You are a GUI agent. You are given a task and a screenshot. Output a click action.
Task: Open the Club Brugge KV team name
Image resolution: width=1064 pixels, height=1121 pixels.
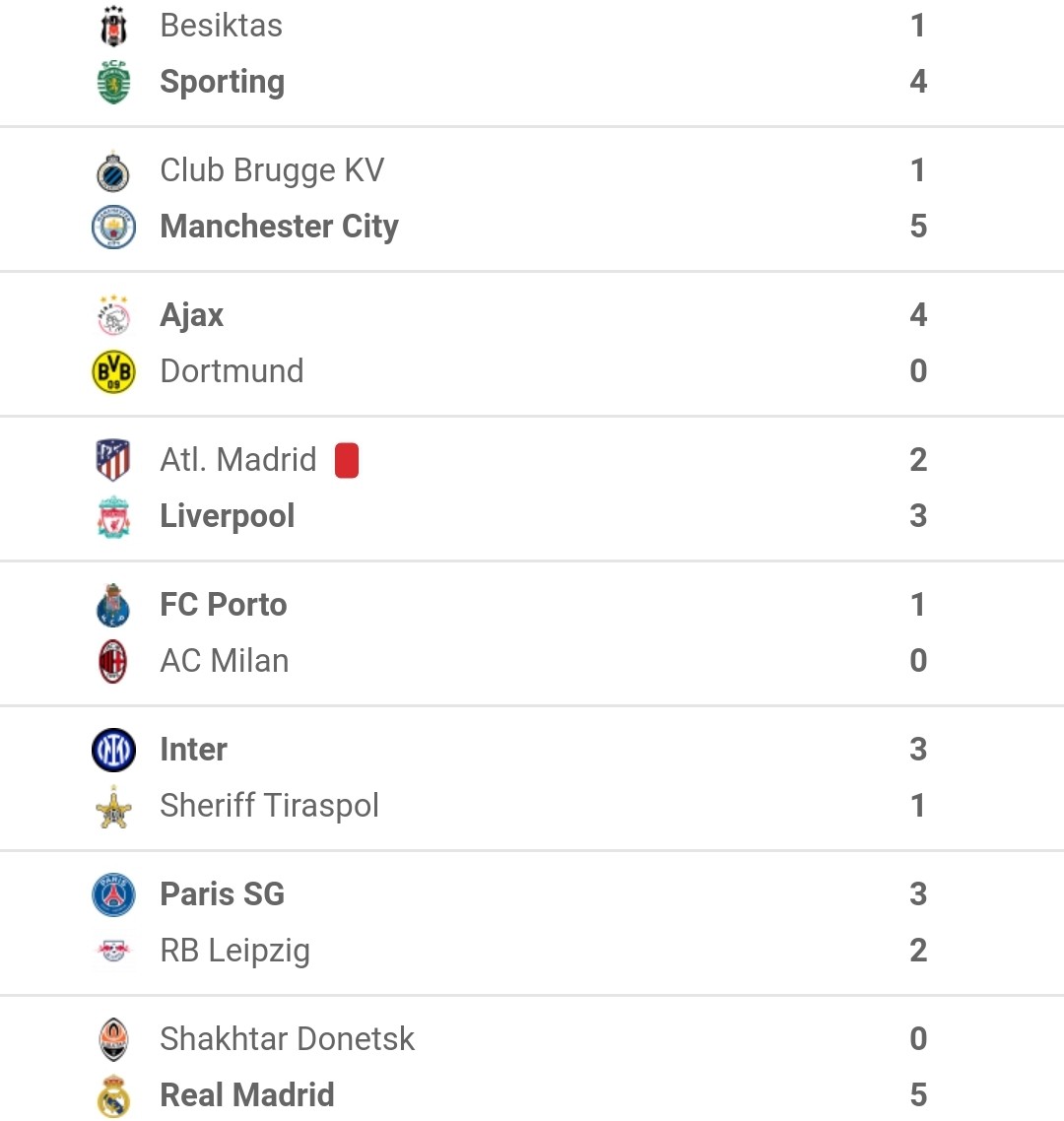pyautogui.click(x=272, y=171)
